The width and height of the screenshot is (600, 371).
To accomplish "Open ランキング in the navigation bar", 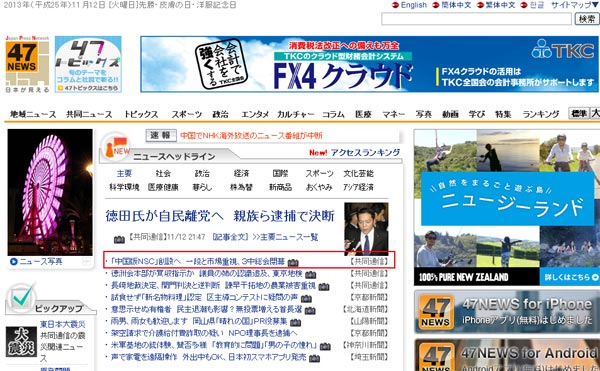I will coord(541,114).
